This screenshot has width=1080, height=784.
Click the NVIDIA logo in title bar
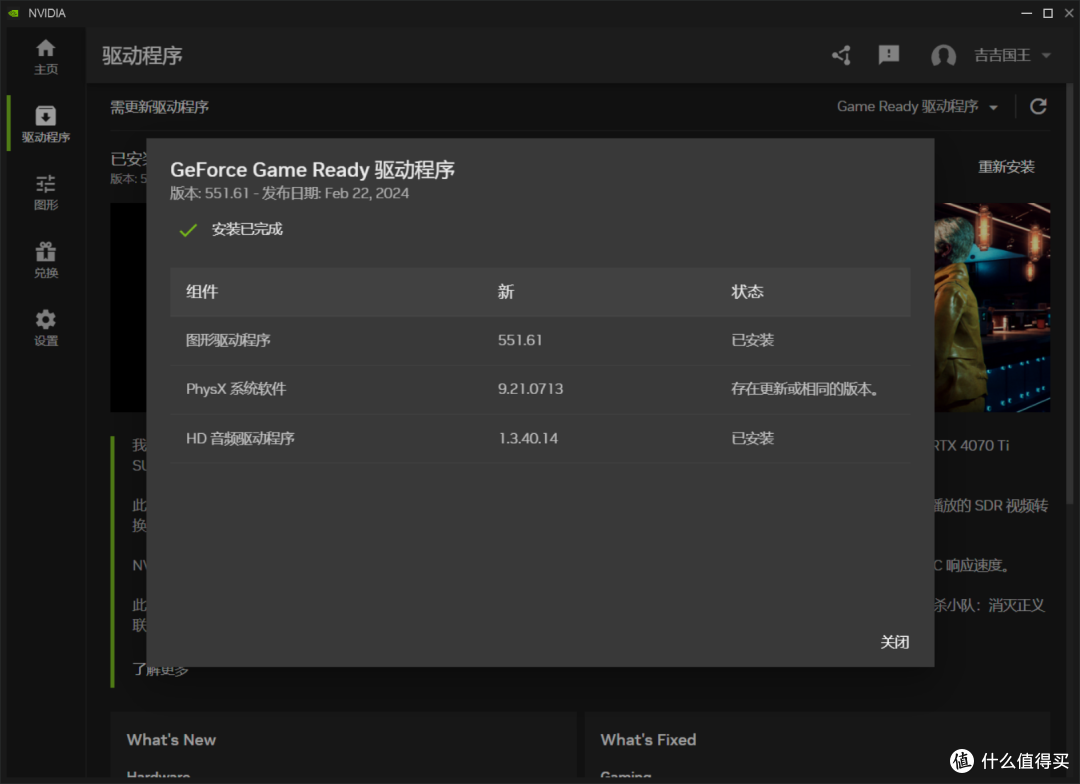coord(13,13)
